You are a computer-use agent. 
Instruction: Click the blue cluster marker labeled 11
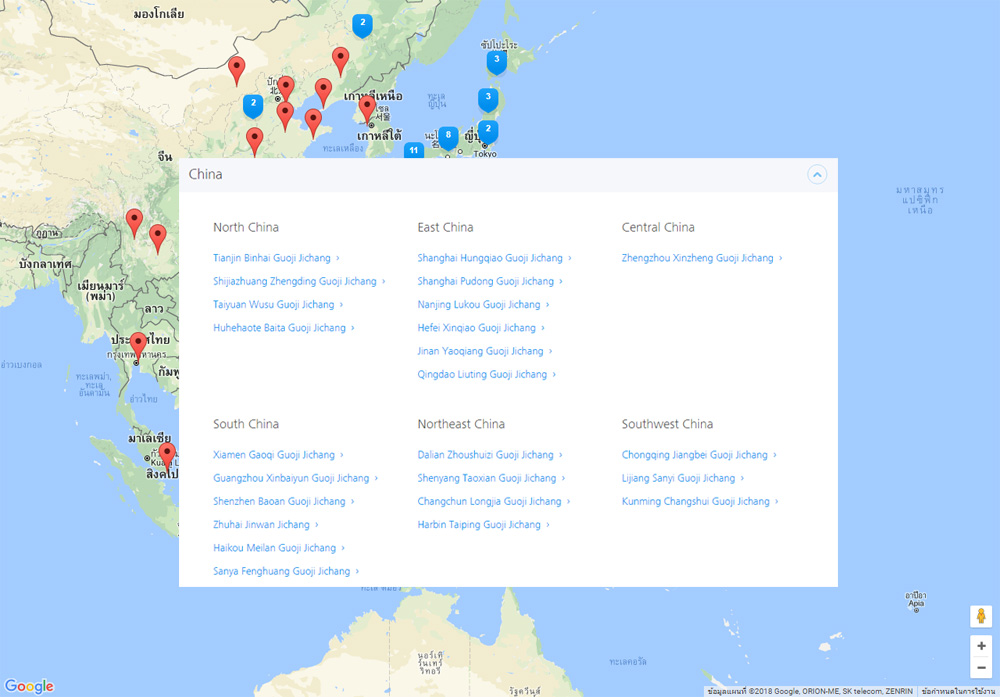click(413, 150)
